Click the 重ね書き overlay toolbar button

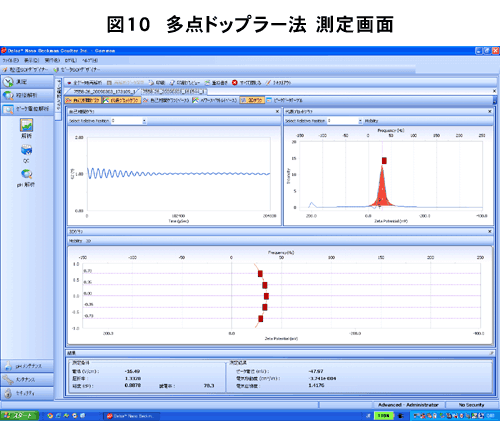[216, 82]
